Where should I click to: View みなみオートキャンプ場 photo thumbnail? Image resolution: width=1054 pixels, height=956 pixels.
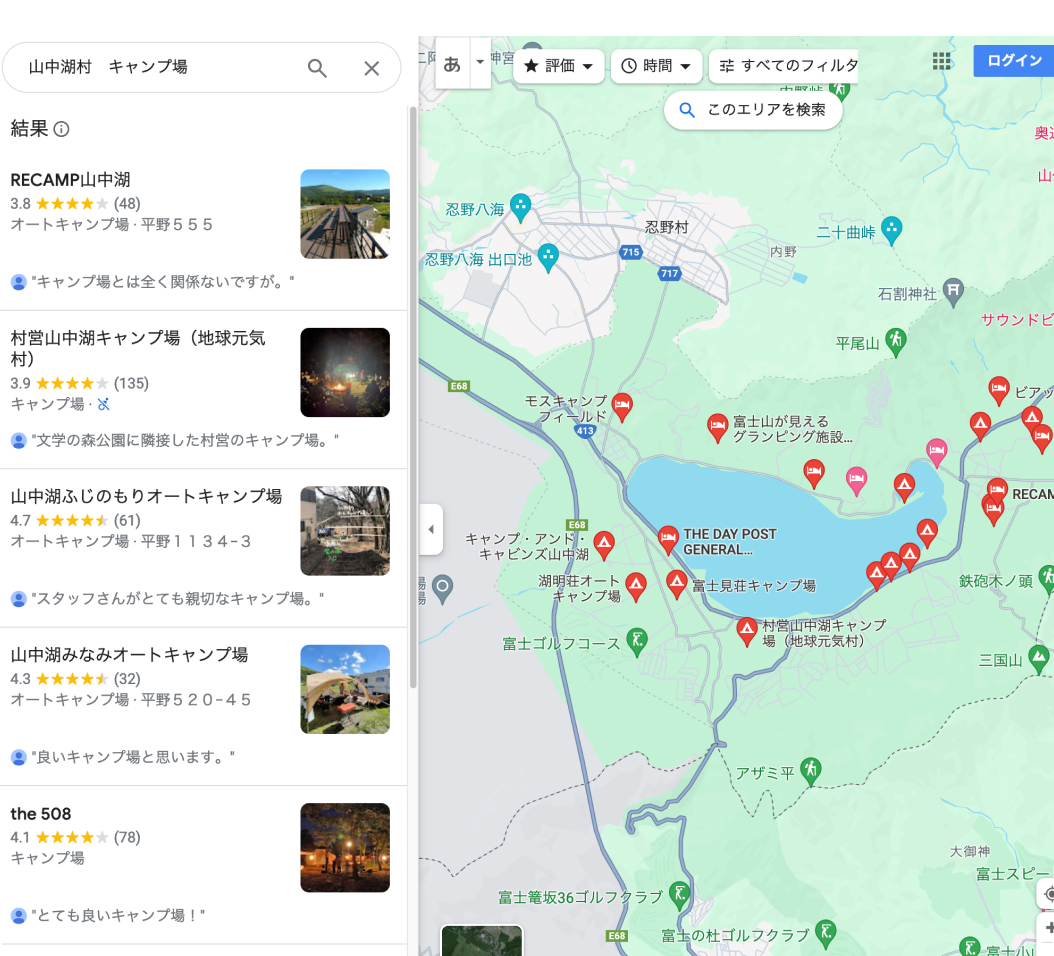point(345,689)
